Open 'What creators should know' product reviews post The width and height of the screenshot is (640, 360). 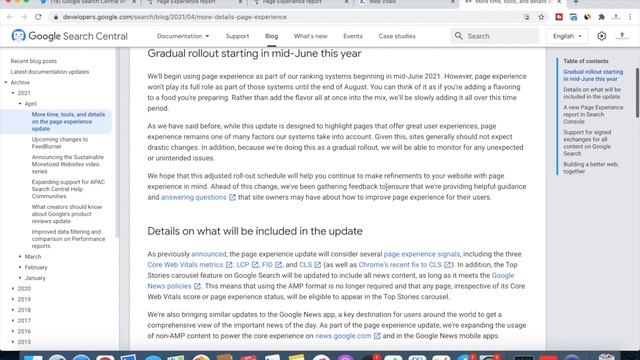click(67, 214)
